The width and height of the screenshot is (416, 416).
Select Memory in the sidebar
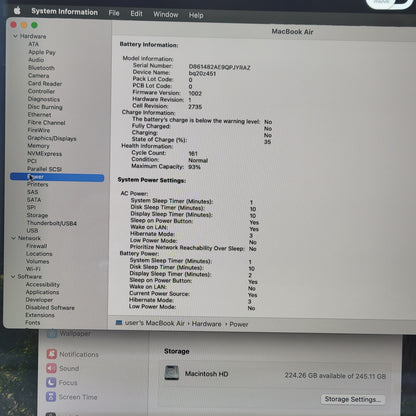[x=38, y=146]
